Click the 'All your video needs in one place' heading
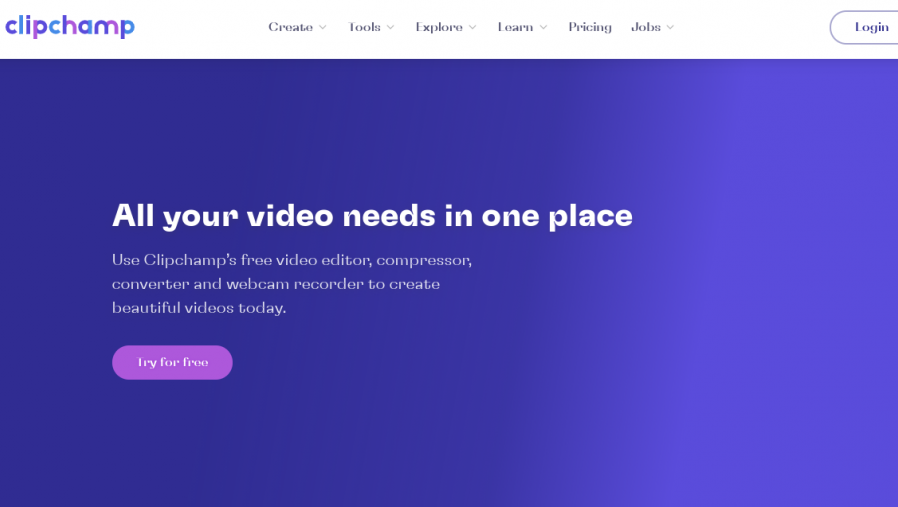Screen dimensions: 898x507 click(x=372, y=216)
